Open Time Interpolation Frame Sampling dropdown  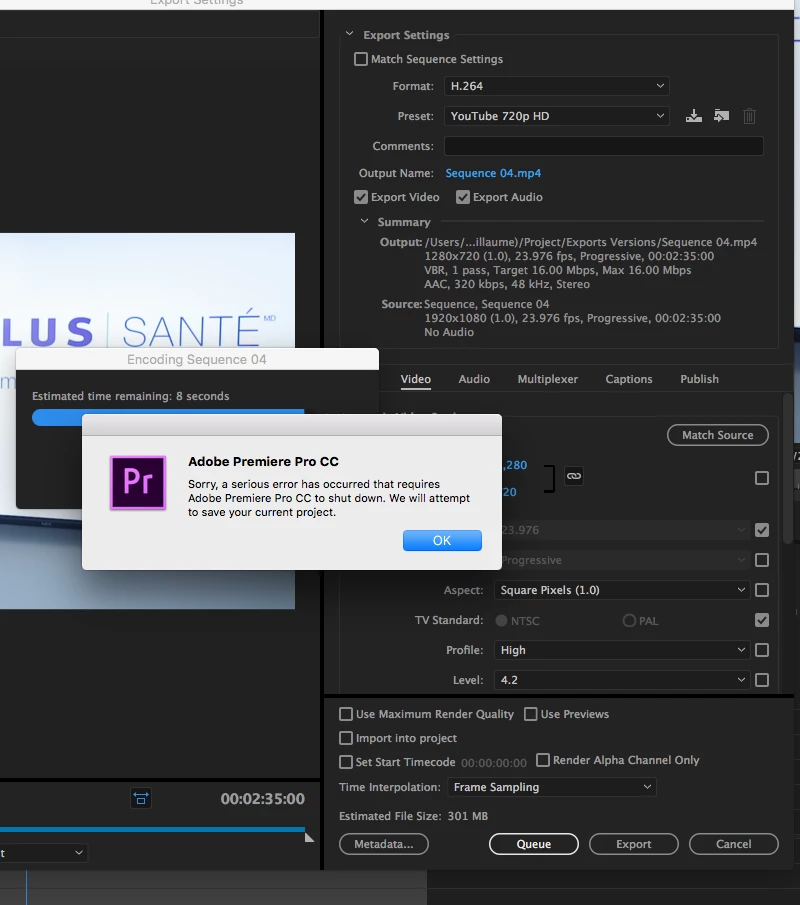coord(552,787)
